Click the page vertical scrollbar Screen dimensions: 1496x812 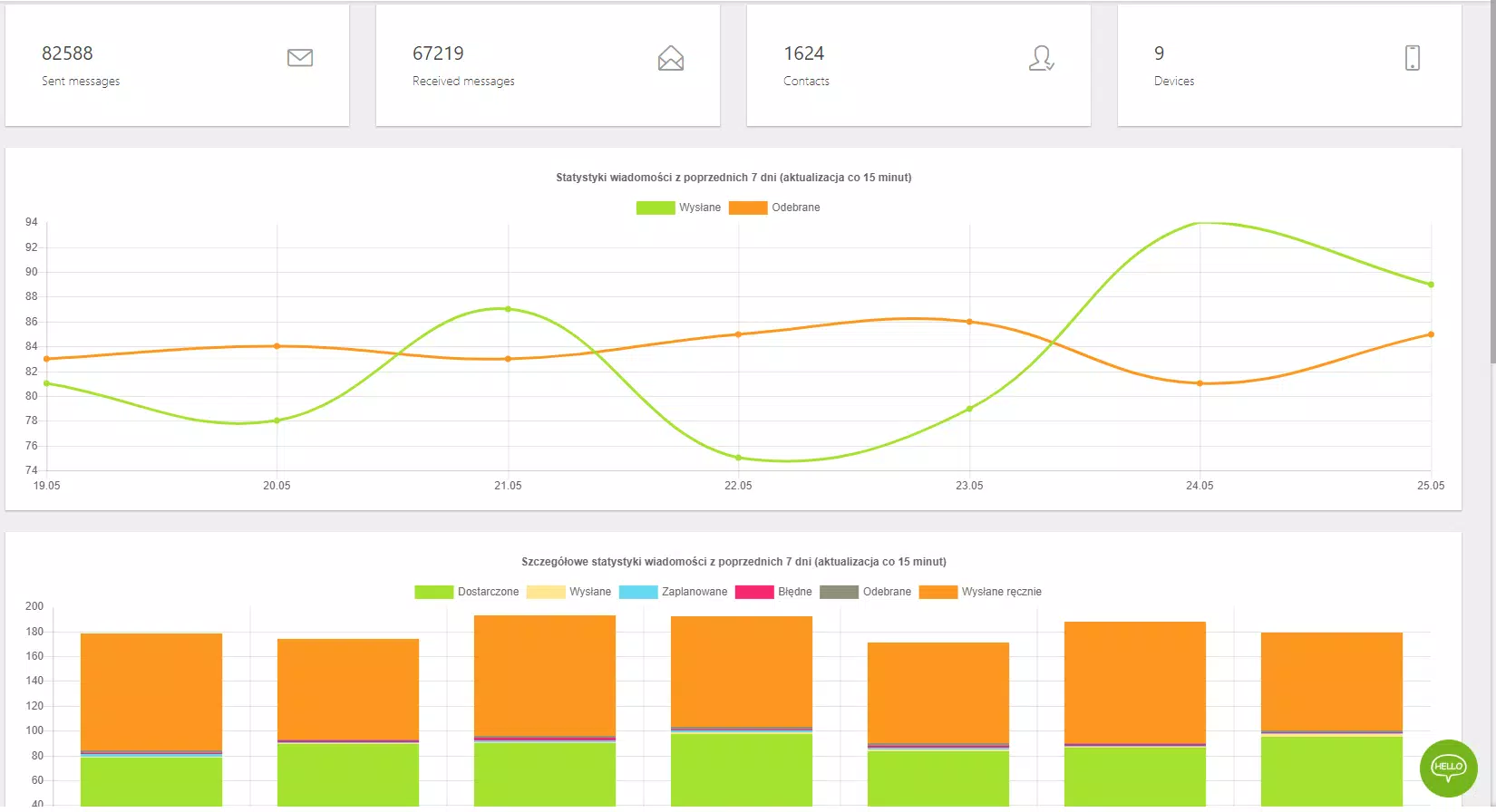tap(1492, 181)
